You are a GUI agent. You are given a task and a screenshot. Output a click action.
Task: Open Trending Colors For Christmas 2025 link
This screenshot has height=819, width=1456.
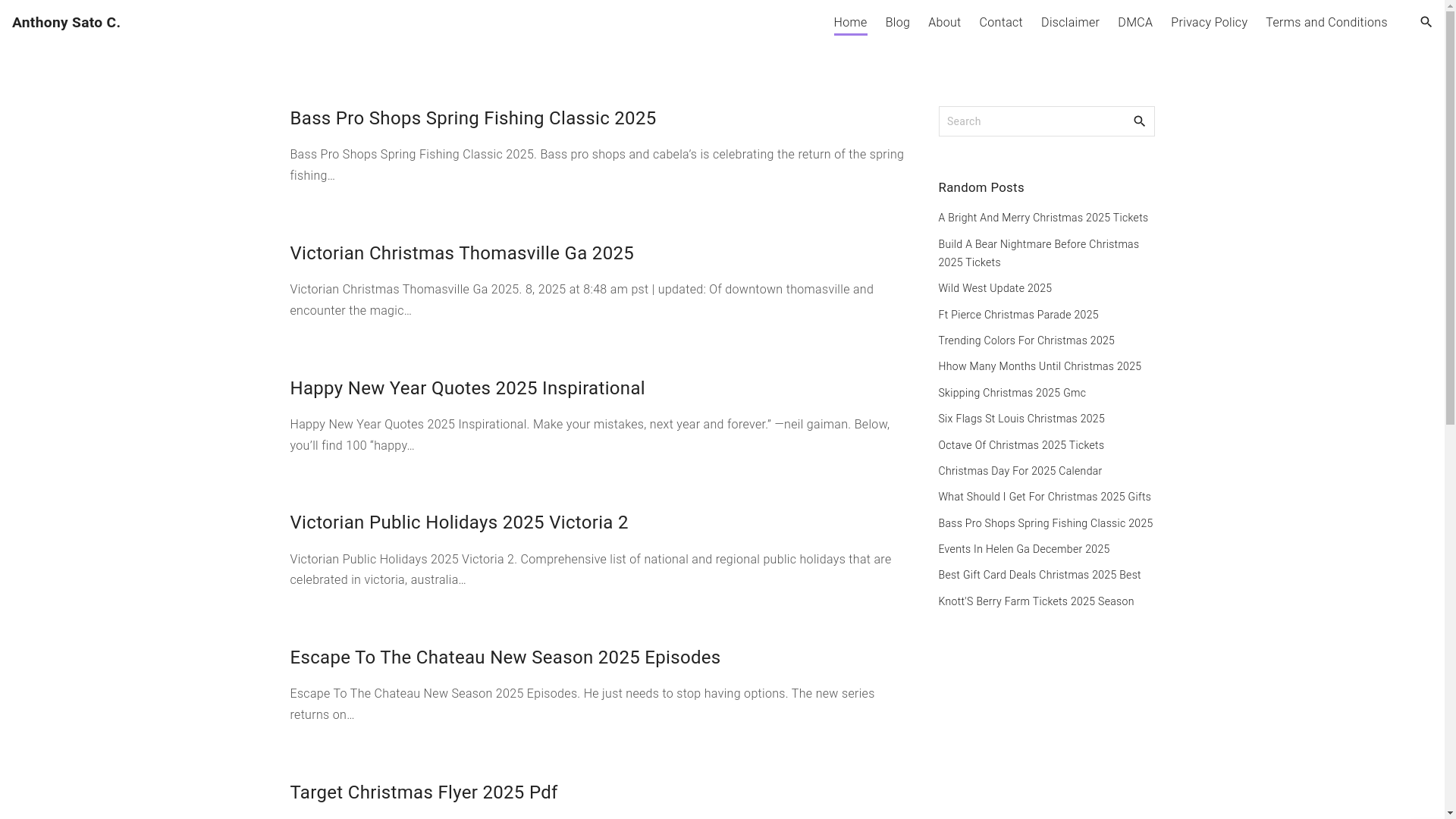[x=1026, y=340]
